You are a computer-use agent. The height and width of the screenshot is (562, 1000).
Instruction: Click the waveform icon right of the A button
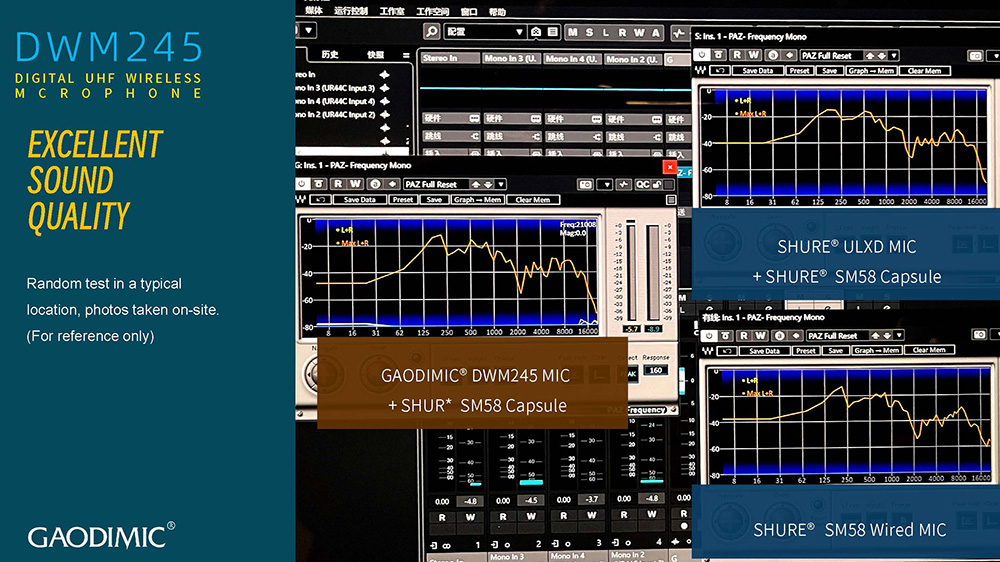pyautogui.click(x=678, y=32)
